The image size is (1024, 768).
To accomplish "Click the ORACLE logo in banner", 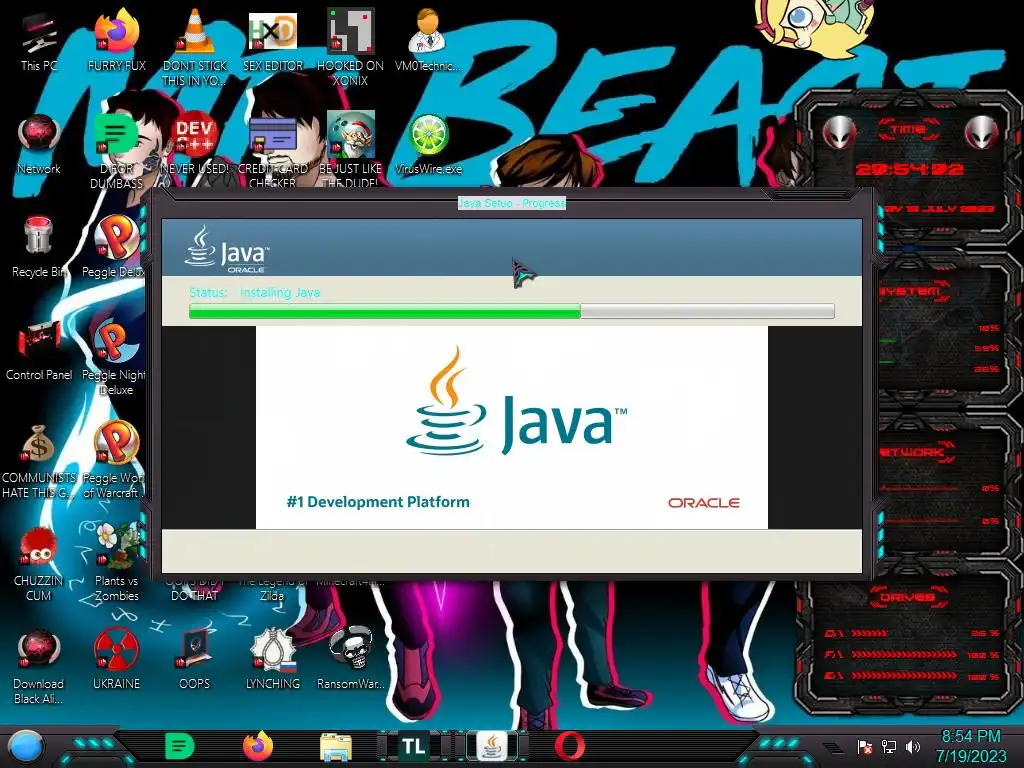I will pyautogui.click(x=703, y=502).
